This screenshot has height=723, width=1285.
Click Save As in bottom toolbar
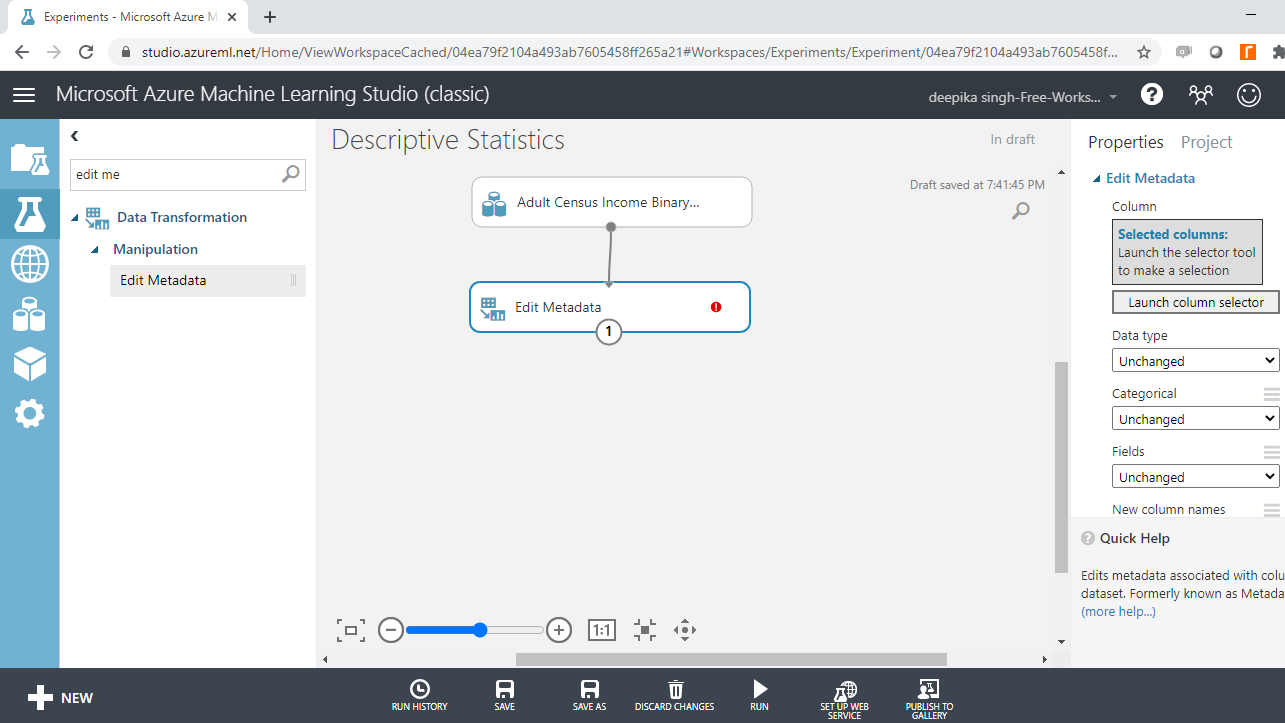click(590, 696)
